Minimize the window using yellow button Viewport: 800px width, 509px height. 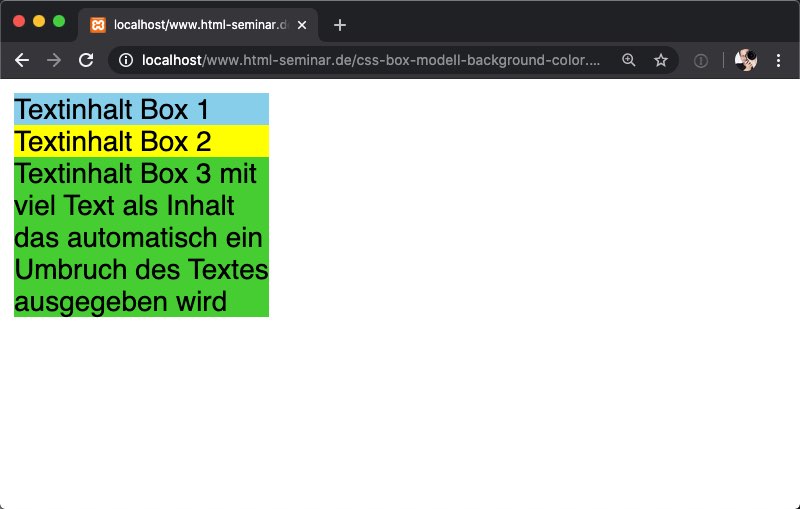(x=39, y=21)
